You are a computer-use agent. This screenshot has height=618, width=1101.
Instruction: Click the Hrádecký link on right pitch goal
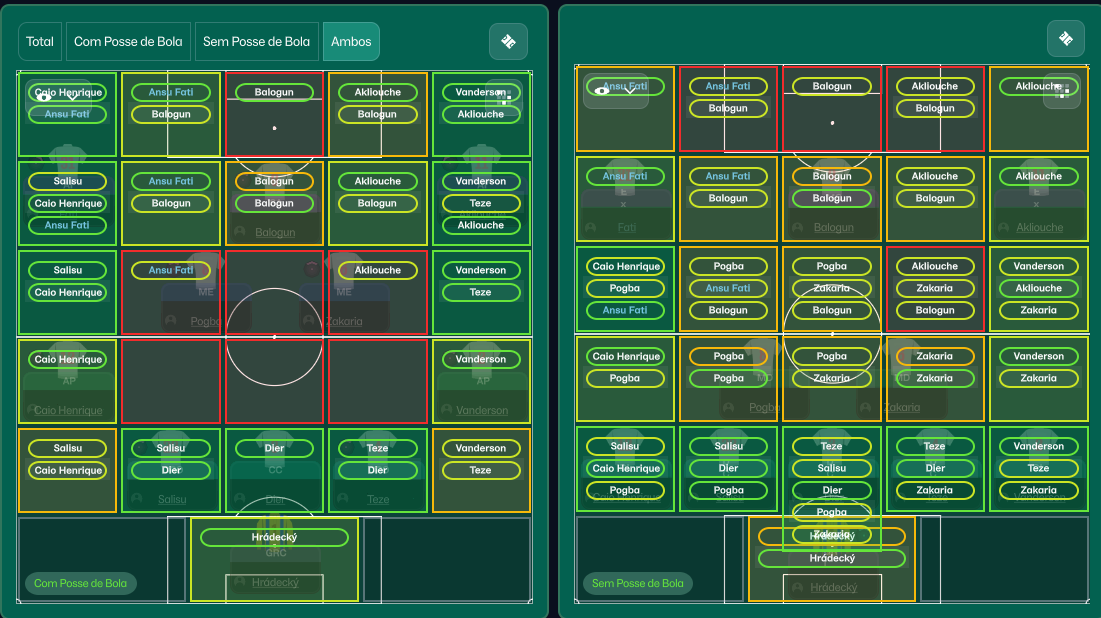coord(833,588)
